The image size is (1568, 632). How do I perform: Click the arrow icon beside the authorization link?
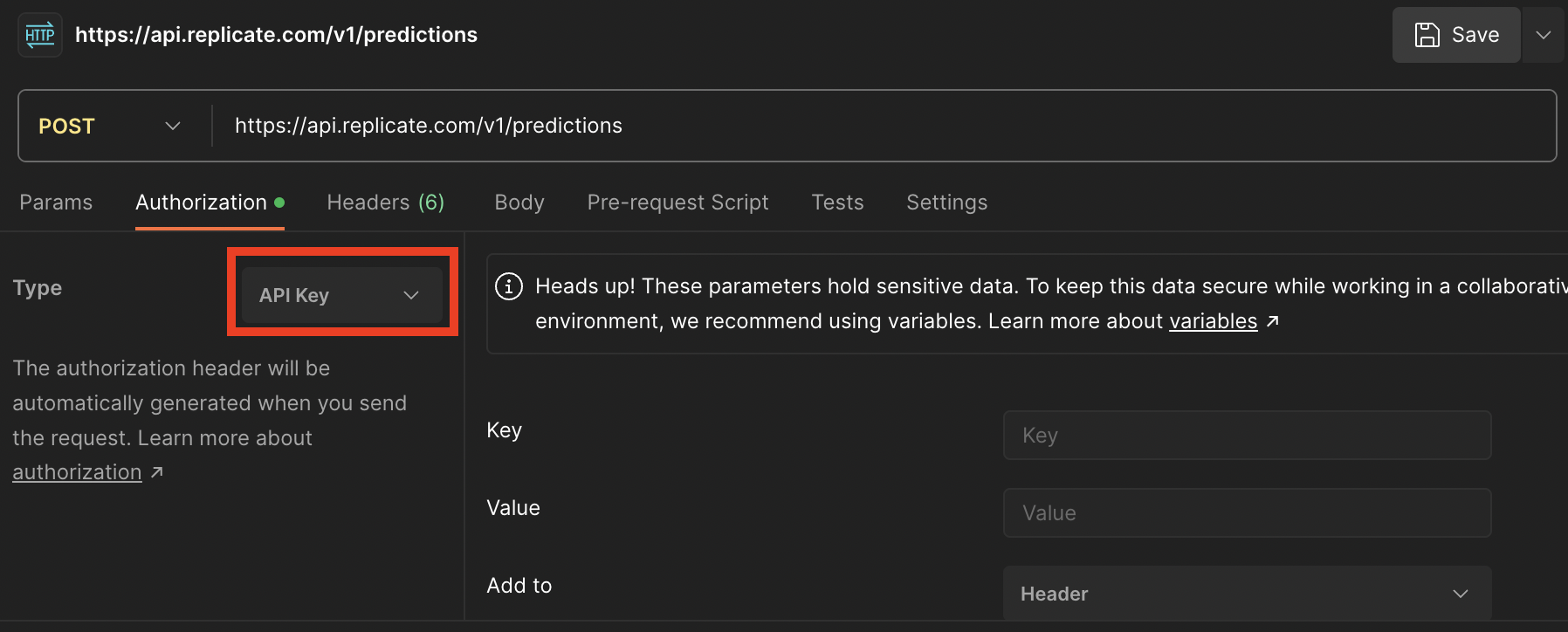coord(157,472)
